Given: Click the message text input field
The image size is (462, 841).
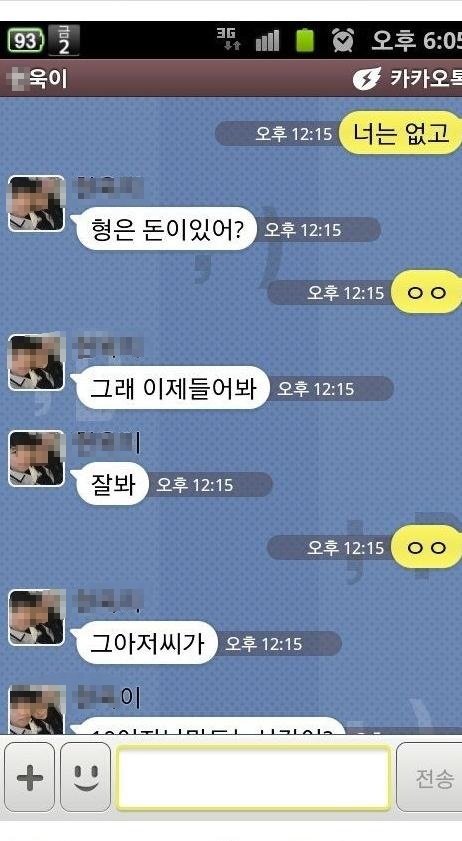Looking at the screenshot, I should point(253,777).
